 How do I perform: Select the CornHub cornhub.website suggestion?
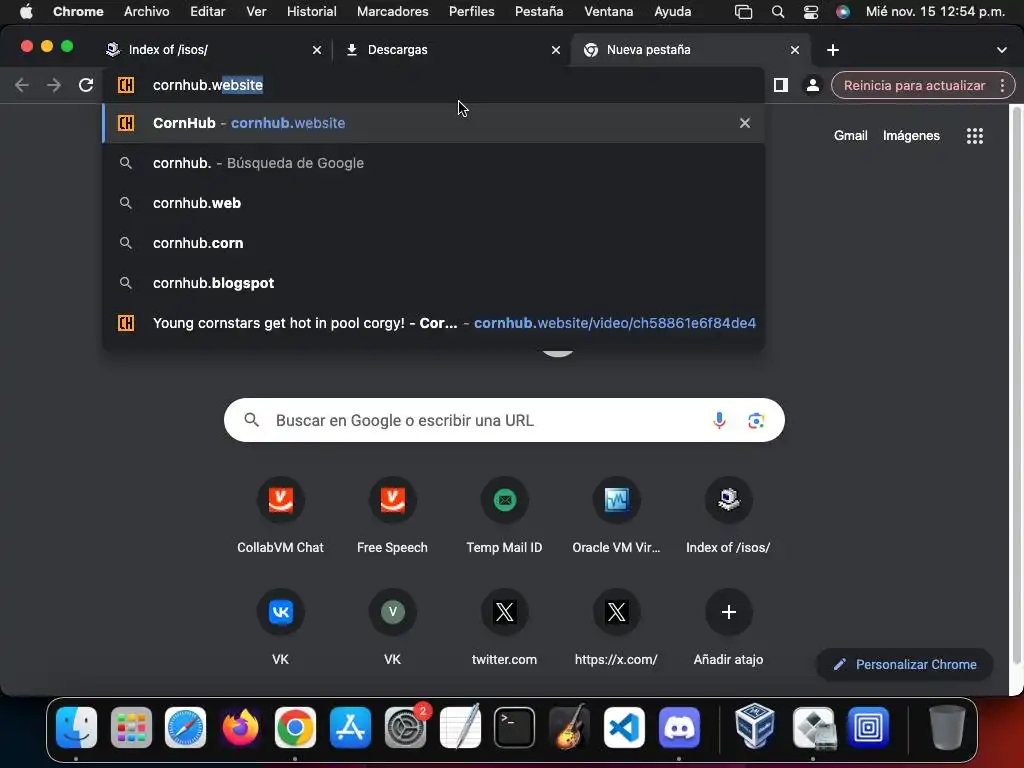click(x=434, y=123)
